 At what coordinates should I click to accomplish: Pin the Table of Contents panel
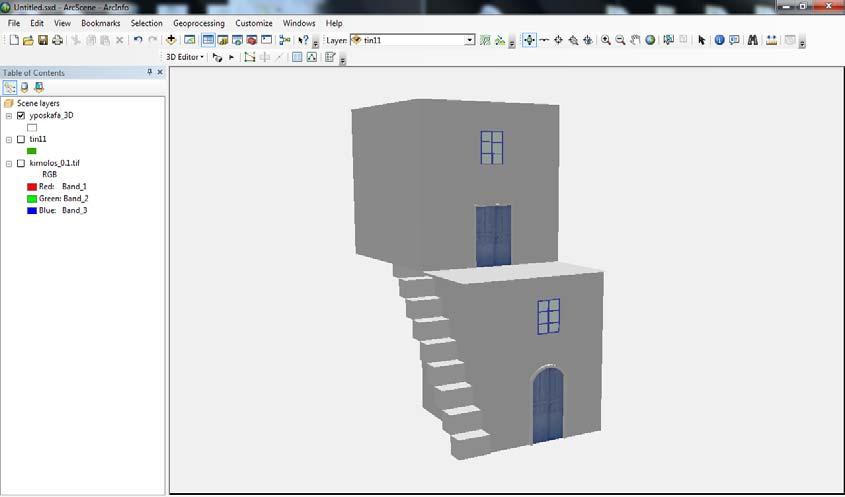(x=149, y=72)
